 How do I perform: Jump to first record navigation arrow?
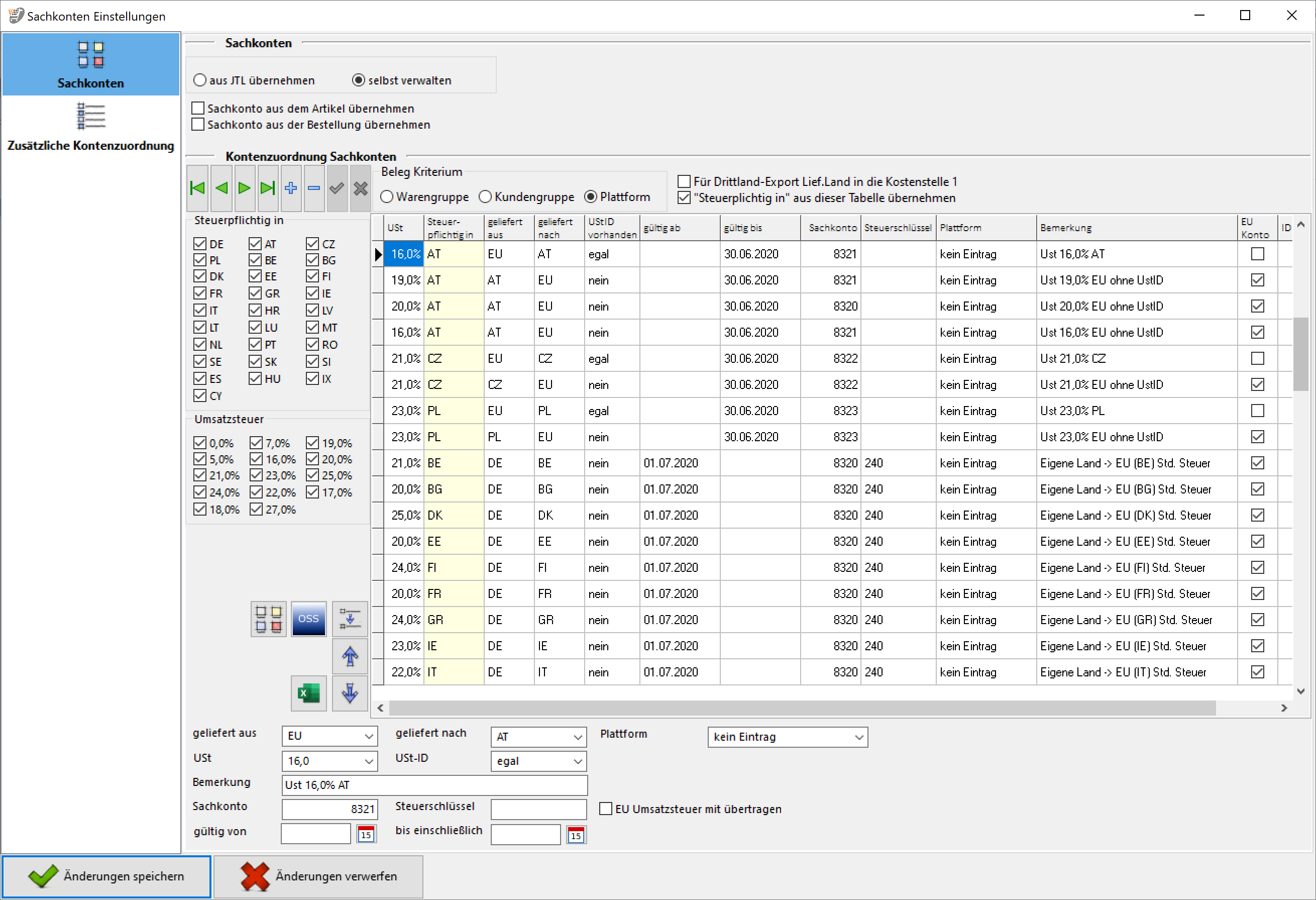[197, 188]
